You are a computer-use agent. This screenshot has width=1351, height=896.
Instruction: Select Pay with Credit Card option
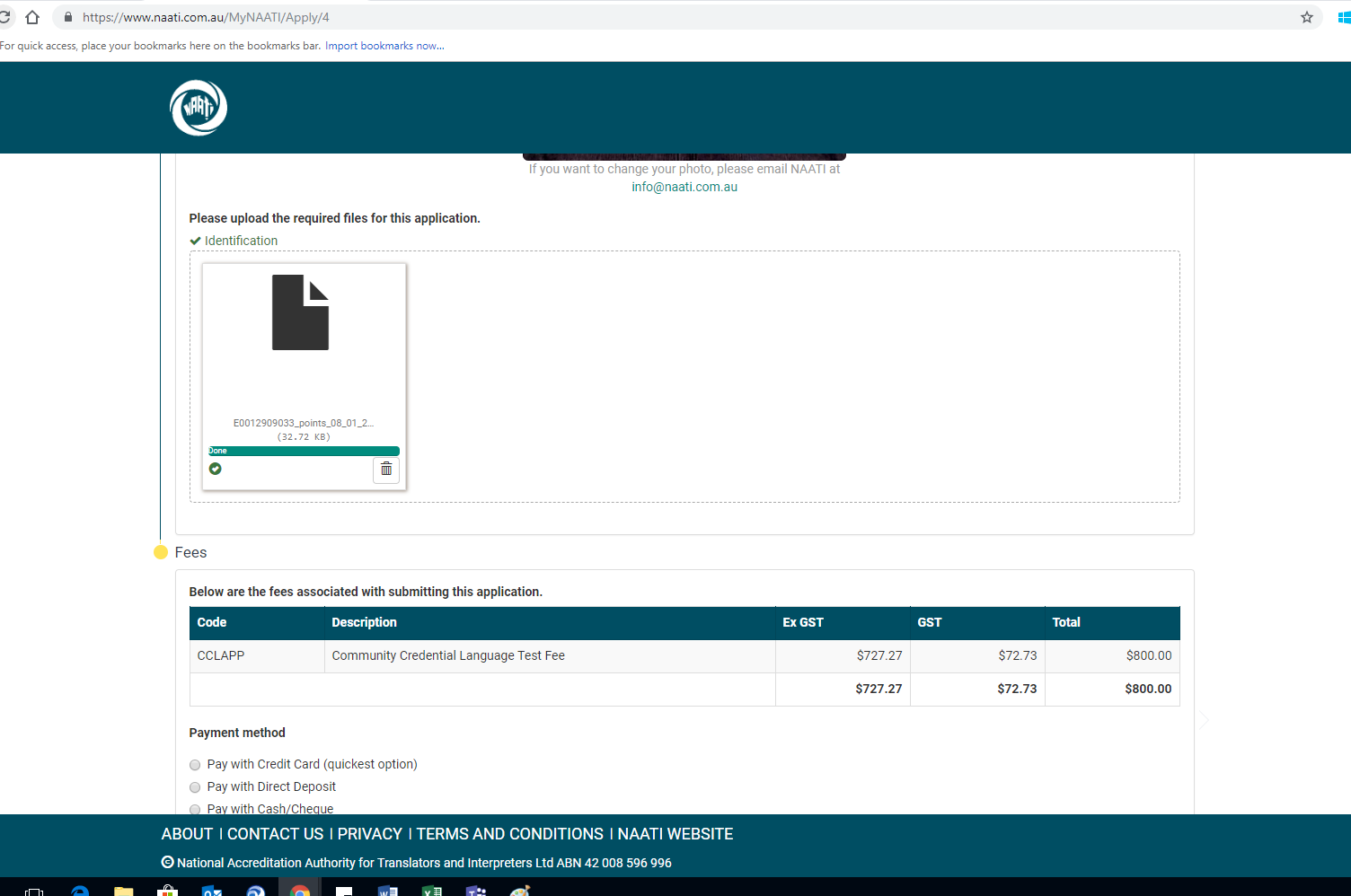point(195,765)
